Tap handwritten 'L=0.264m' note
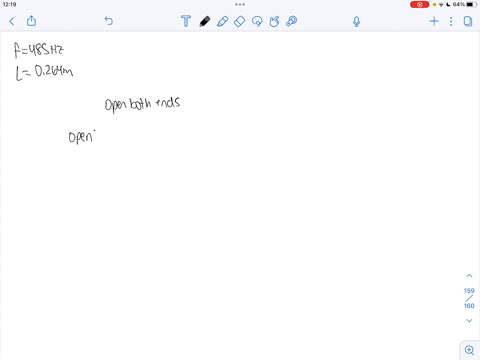 [44, 73]
